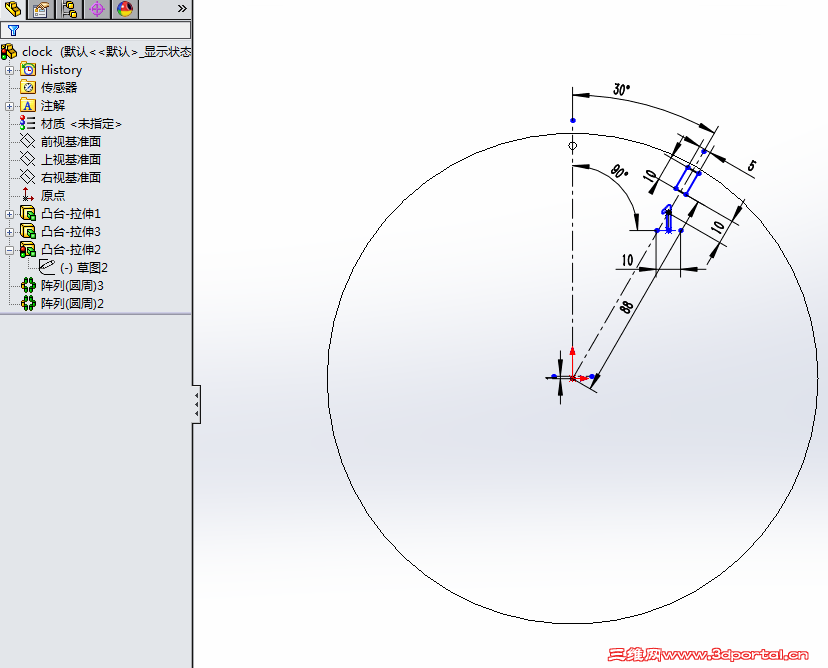
Task: Select the 凸台-拉伸1 extrude icon
Action: tap(28, 213)
